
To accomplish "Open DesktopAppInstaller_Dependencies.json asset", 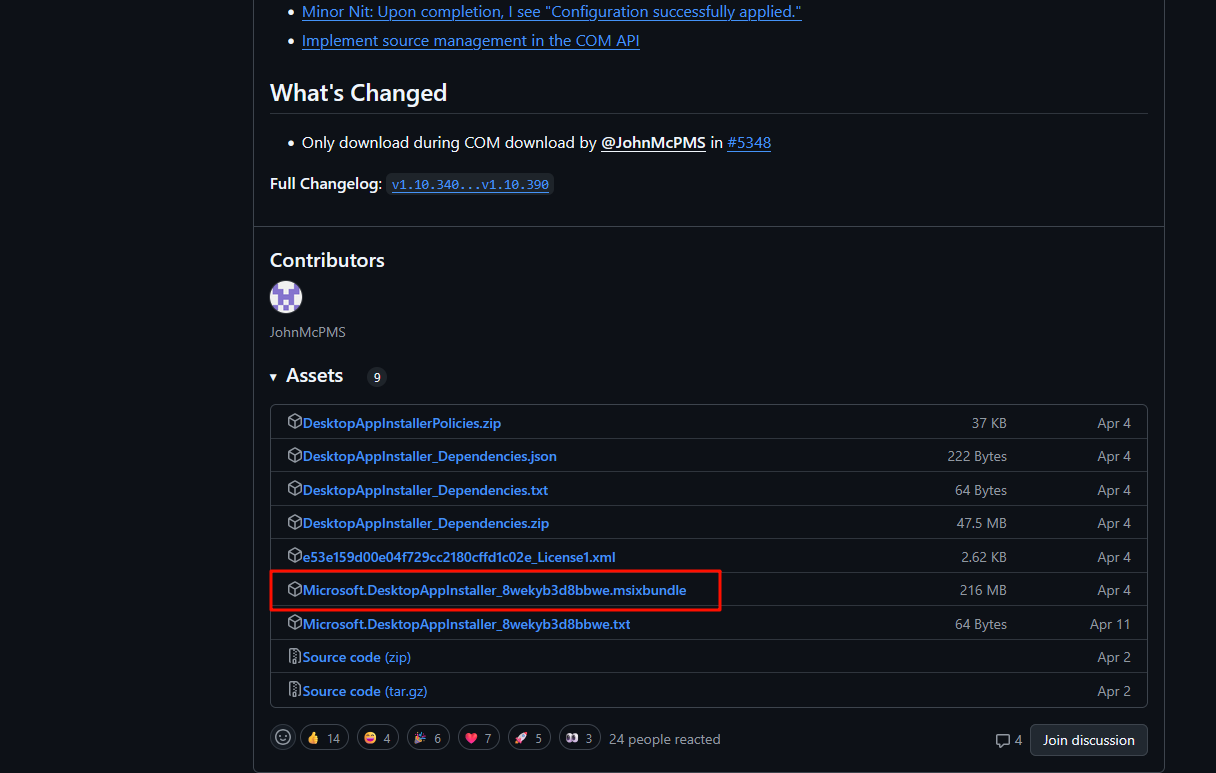I will click(429, 456).
